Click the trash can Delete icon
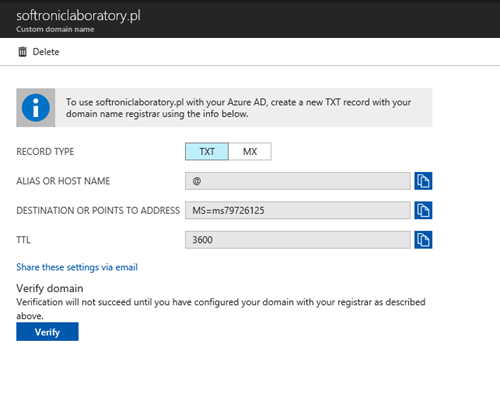Image resolution: width=500 pixels, height=416 pixels. click(22, 52)
